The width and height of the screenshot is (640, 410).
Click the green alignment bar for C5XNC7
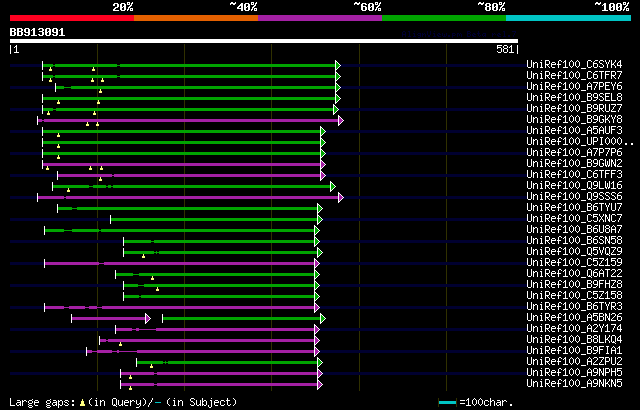[x=214, y=219]
